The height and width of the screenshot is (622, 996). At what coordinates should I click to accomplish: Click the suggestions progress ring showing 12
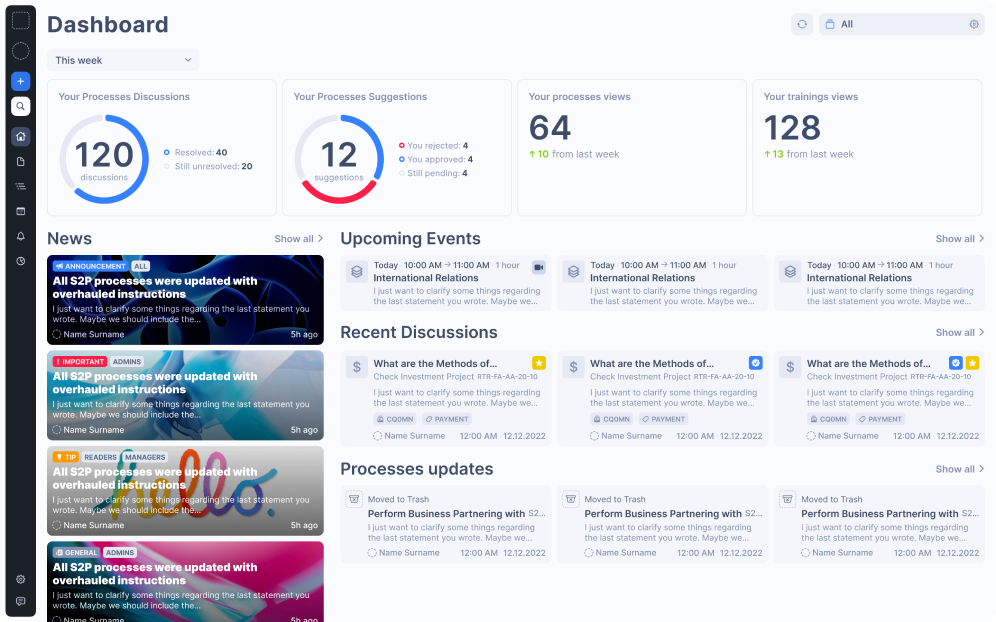(340, 158)
